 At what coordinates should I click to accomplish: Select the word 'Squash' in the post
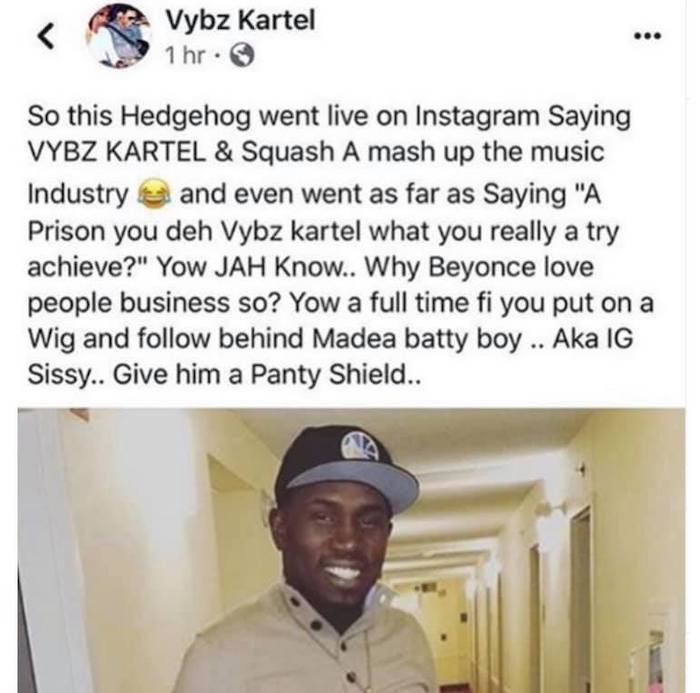click(x=288, y=153)
